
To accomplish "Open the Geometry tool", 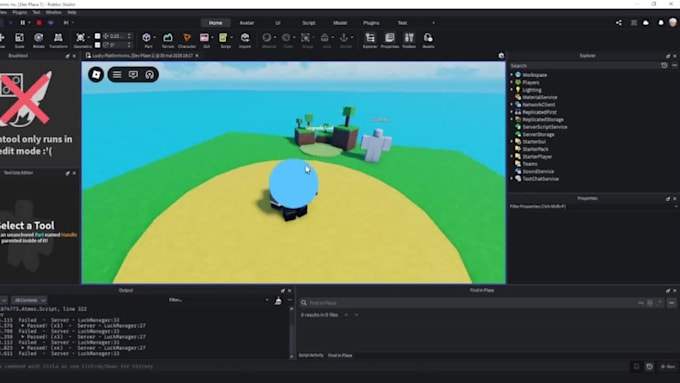I will (x=81, y=40).
